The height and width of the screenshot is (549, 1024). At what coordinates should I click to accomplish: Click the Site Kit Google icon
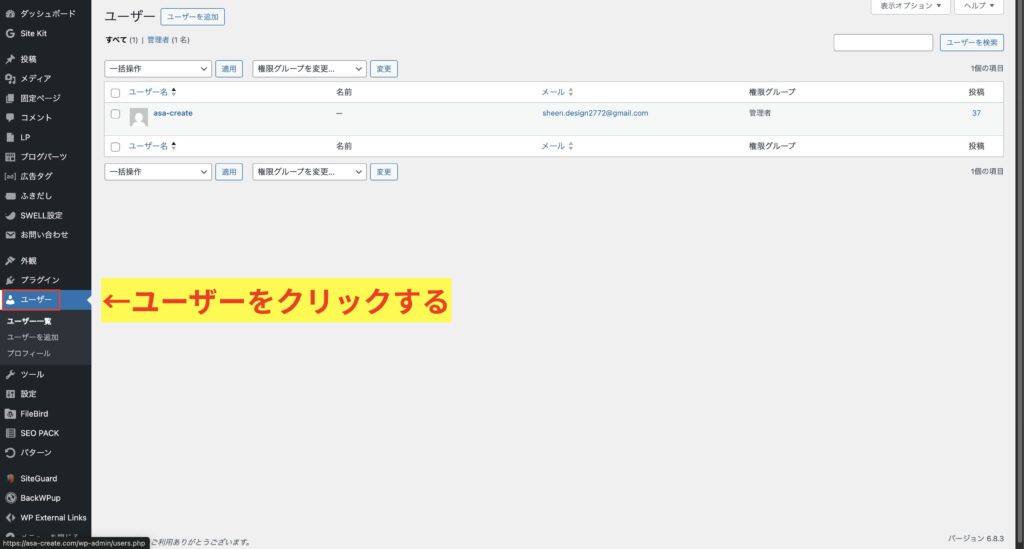click(x=10, y=33)
